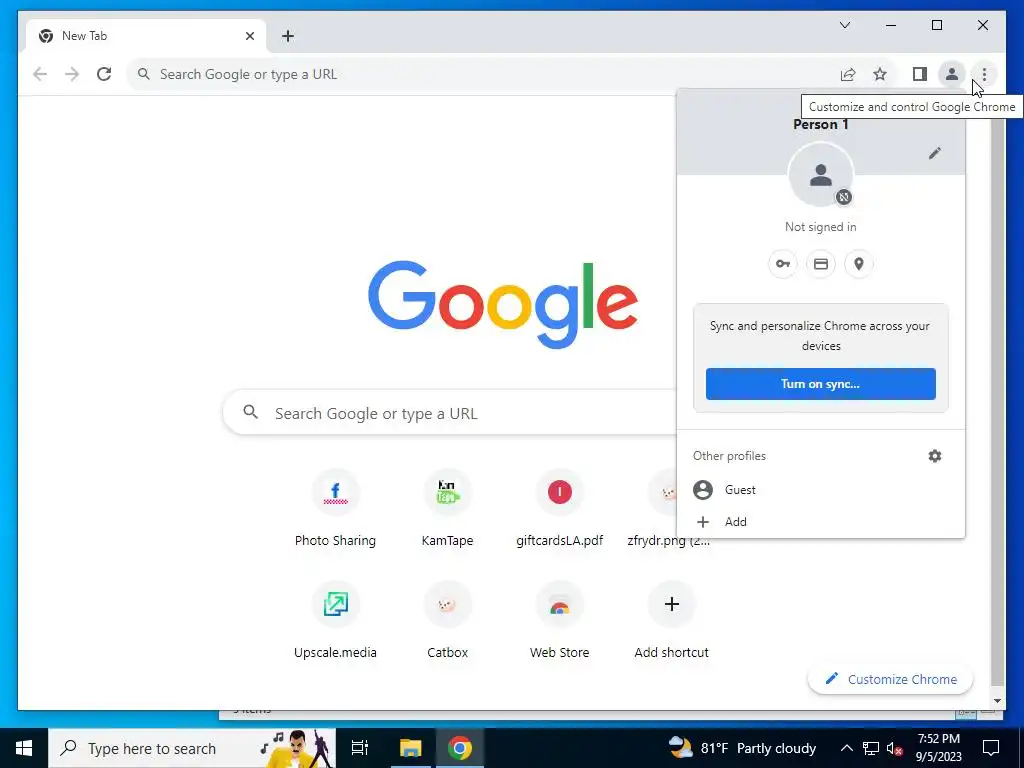Open Task View on the taskbar

[x=359, y=748]
